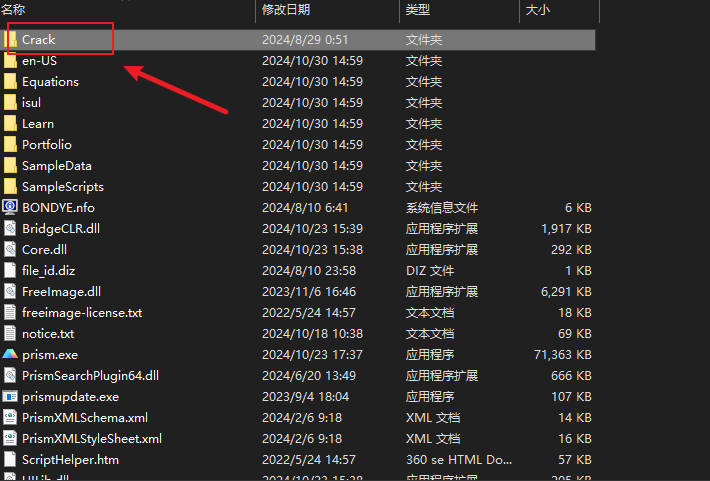Click the Equations folder icon
Screen dimensions: 710x481
[x=10, y=82]
